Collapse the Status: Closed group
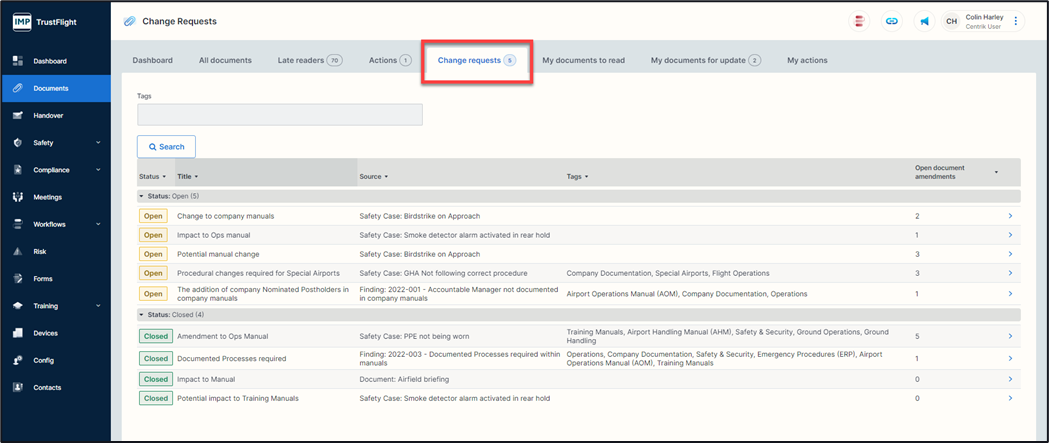The height and width of the screenshot is (443, 1049). pos(142,314)
